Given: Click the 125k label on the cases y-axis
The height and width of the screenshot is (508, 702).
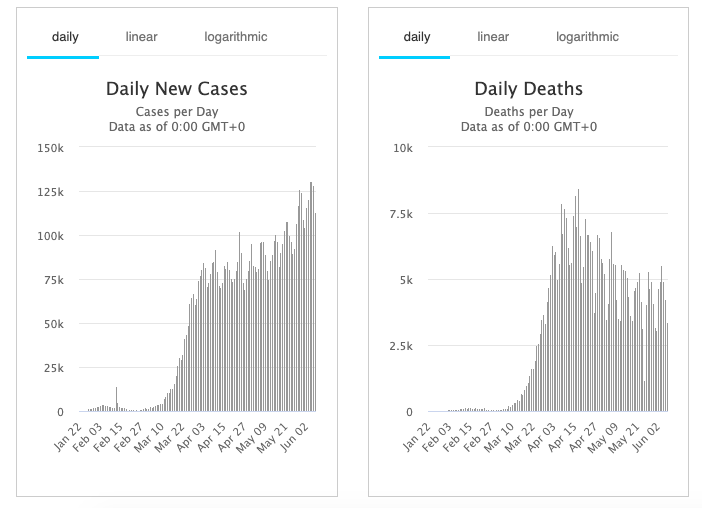Looking at the screenshot, I should point(49,192).
